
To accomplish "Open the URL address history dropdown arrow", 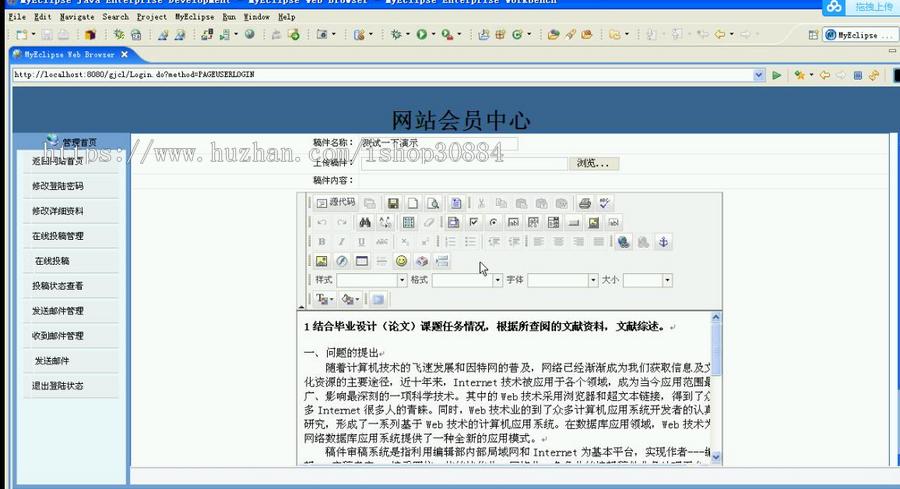I will coord(759,75).
